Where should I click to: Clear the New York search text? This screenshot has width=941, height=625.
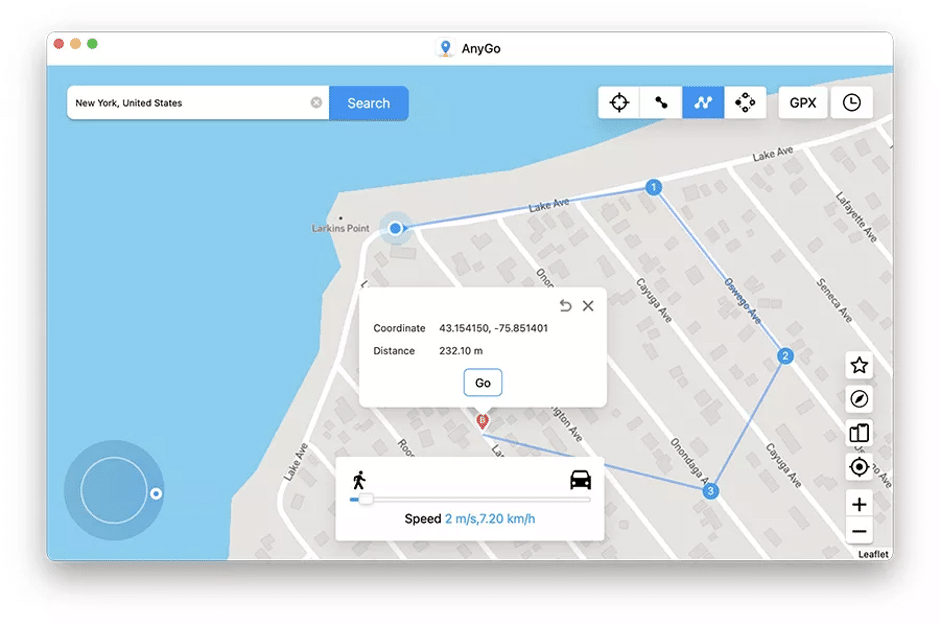pyautogui.click(x=317, y=102)
